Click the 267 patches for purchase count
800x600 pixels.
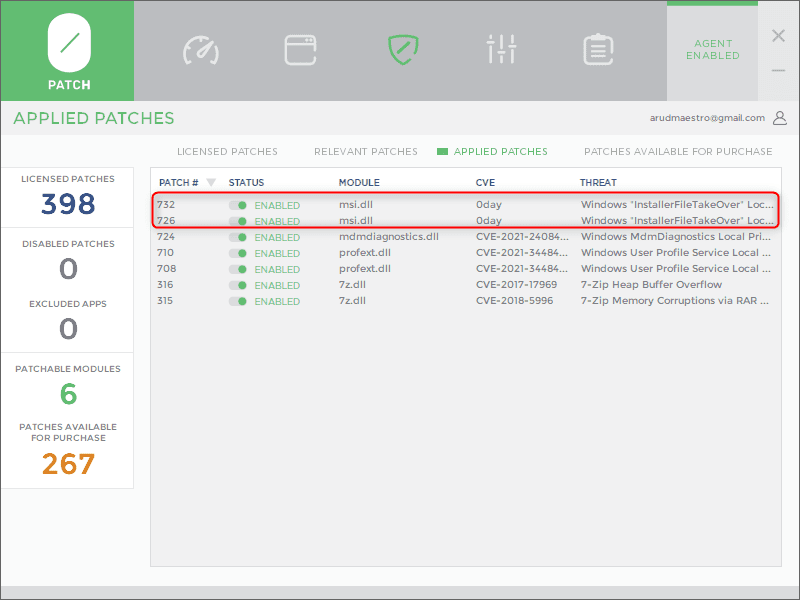[x=68, y=463]
